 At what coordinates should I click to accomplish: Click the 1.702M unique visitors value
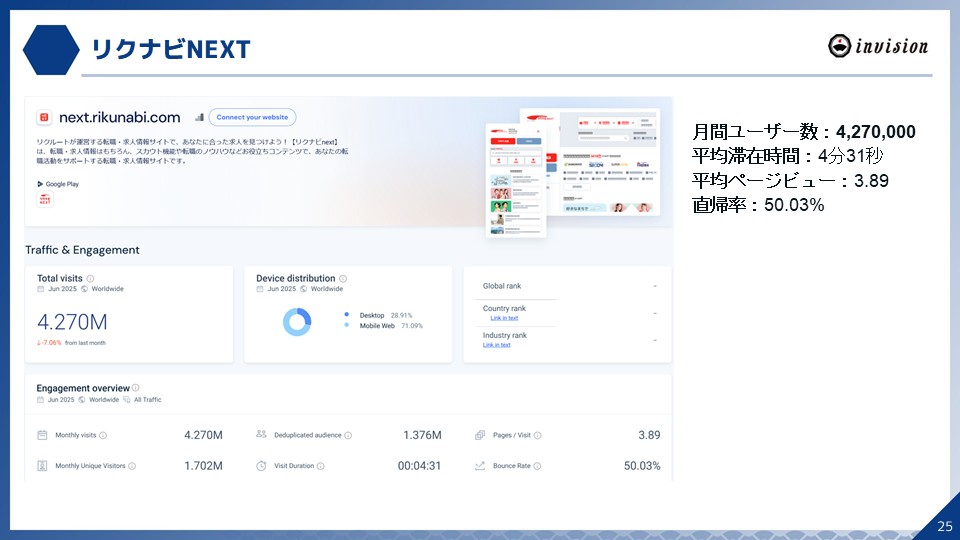tap(203, 466)
